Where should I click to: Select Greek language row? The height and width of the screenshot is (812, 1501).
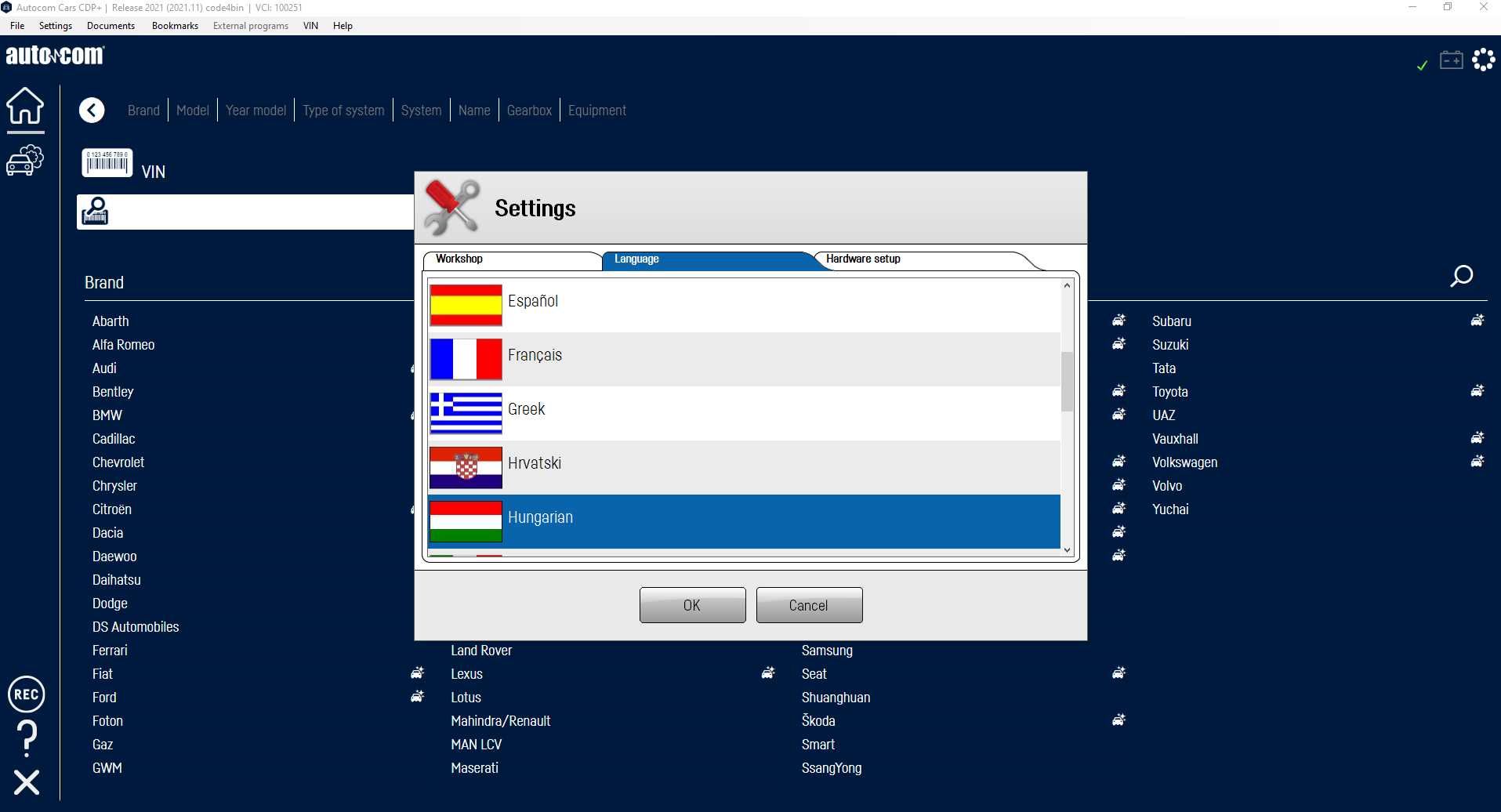click(745, 413)
